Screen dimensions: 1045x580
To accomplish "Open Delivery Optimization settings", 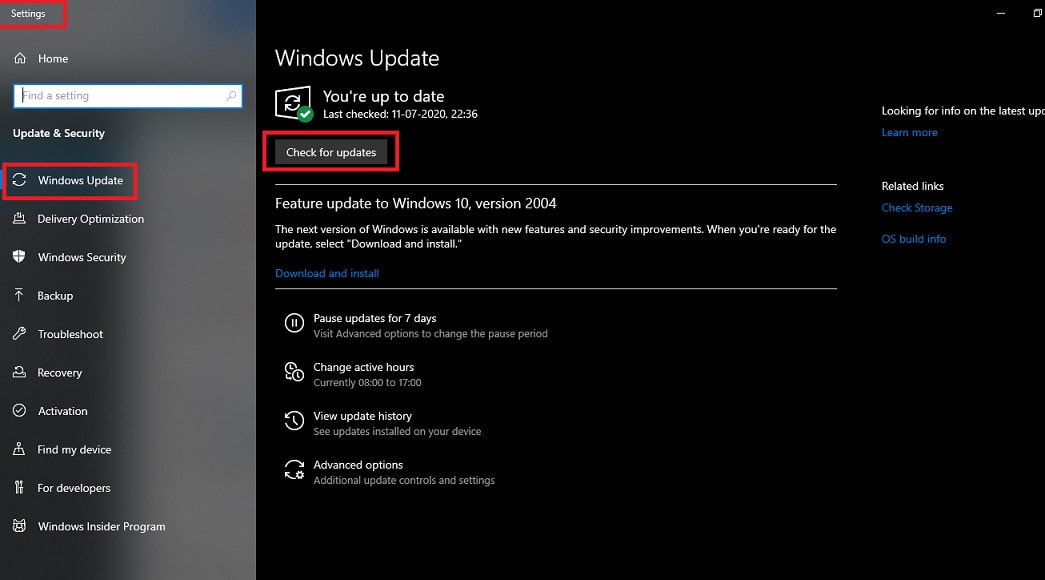I will tap(91, 219).
